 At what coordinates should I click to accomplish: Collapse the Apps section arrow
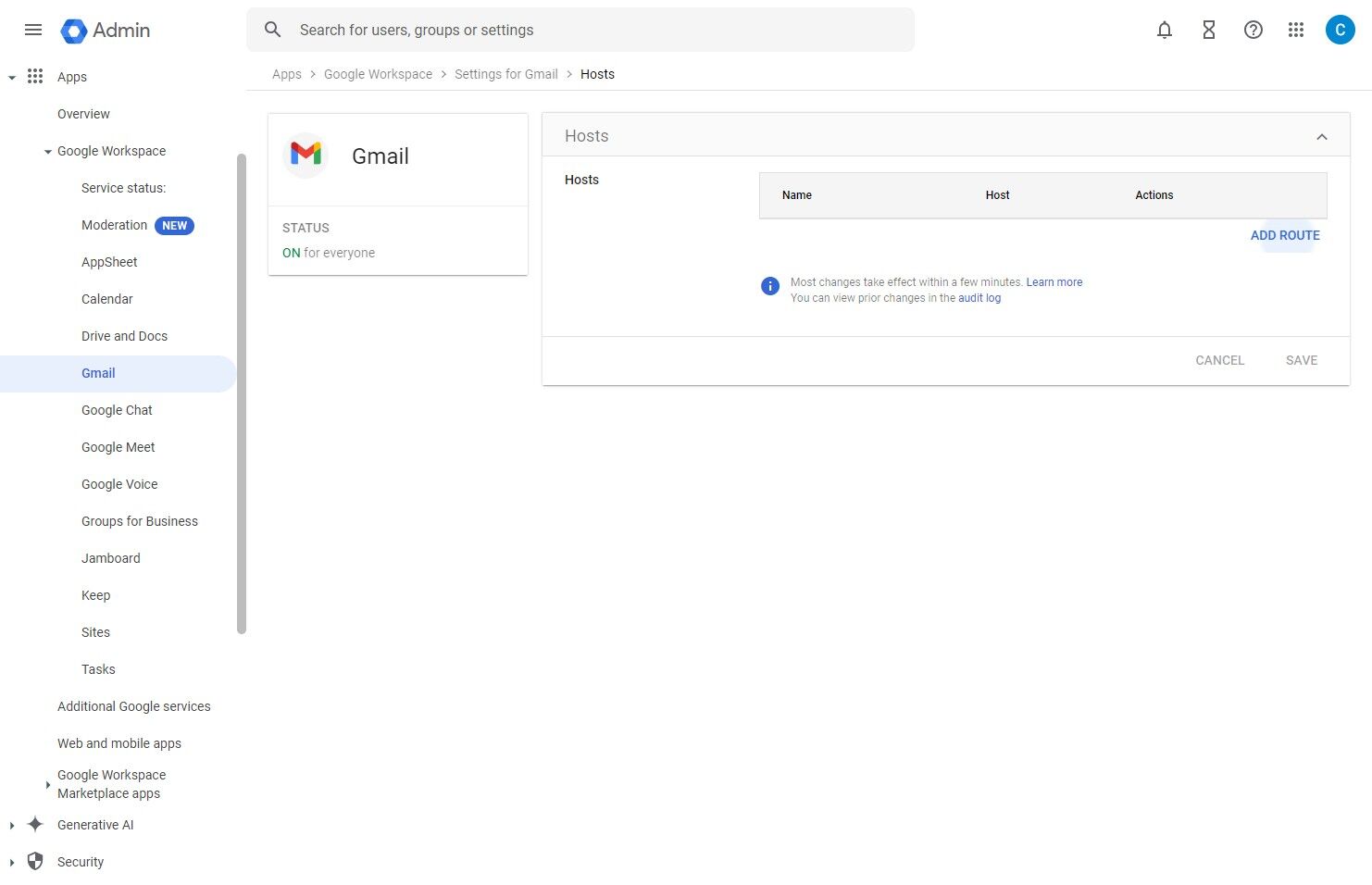(12, 78)
